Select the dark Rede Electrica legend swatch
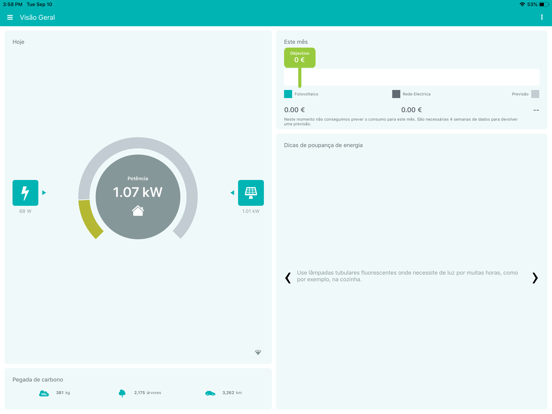Viewport: 552px width, 414px height. (x=396, y=94)
